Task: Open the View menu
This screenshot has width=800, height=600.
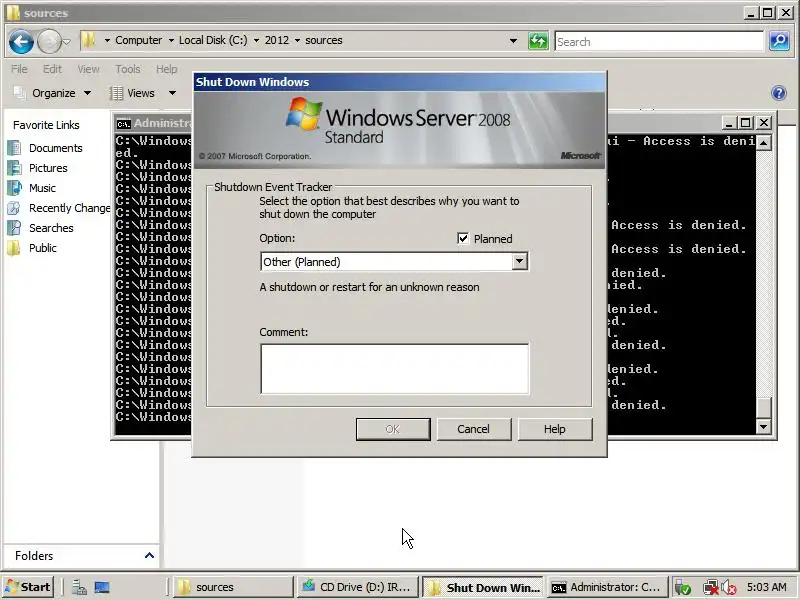Action: pos(88,69)
